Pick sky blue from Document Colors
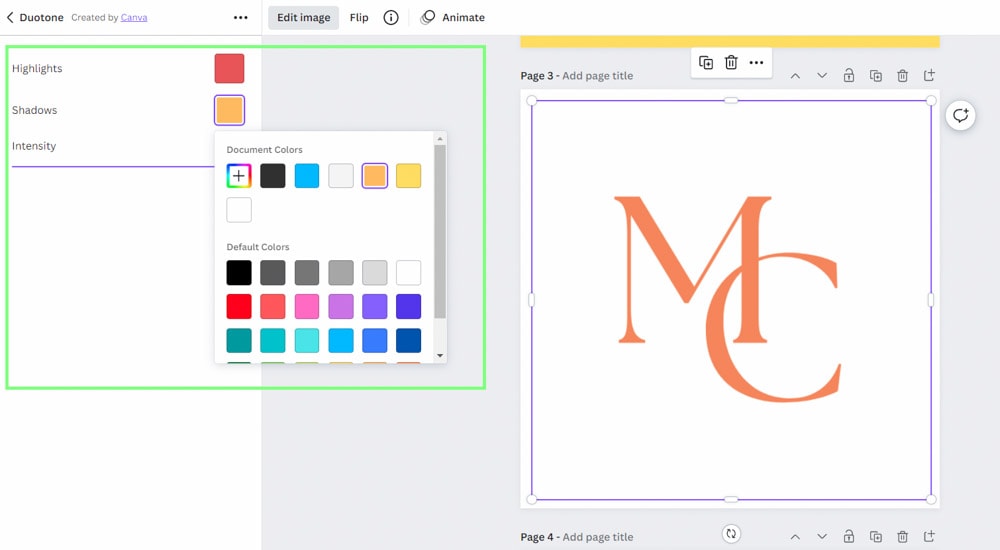This screenshot has width=1000, height=550. (307, 176)
